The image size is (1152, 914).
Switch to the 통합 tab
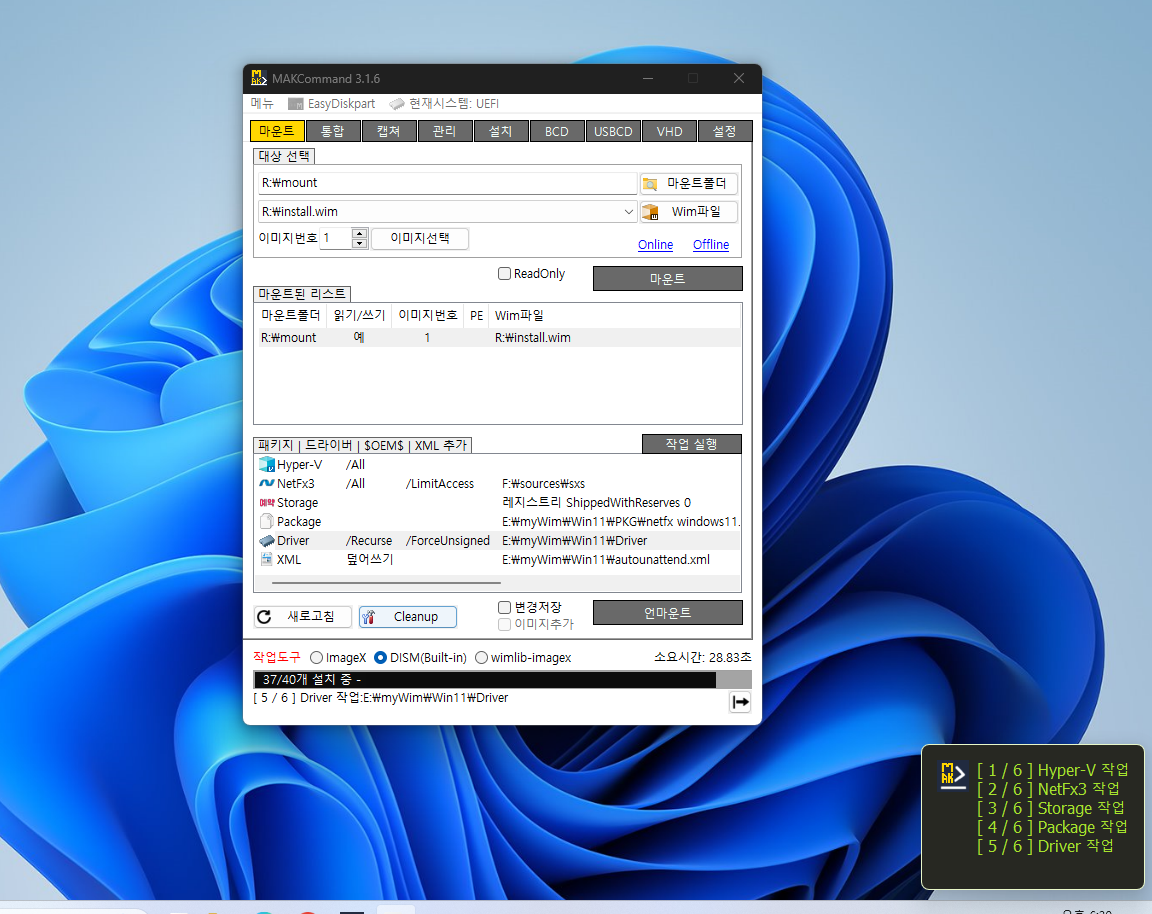tap(333, 131)
